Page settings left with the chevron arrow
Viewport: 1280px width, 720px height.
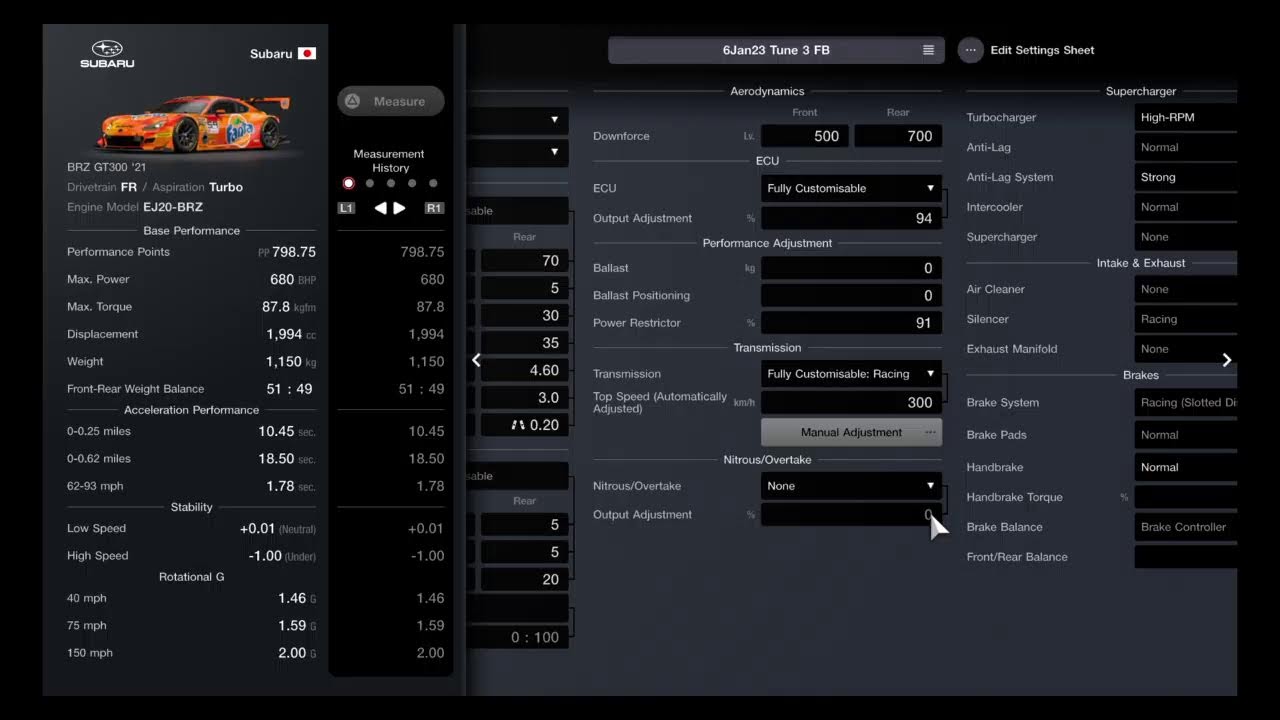(x=476, y=360)
